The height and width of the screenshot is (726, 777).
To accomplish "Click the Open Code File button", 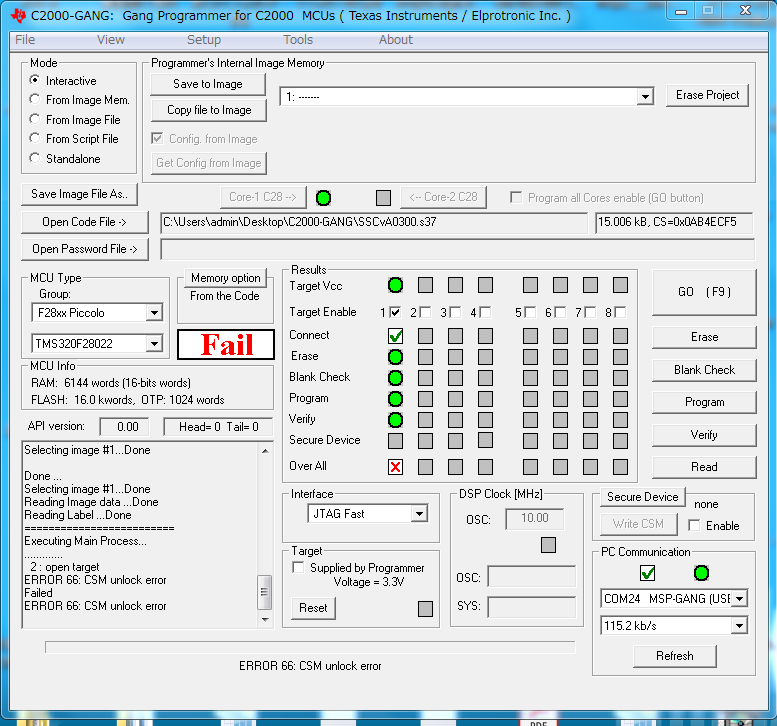I will click(85, 222).
